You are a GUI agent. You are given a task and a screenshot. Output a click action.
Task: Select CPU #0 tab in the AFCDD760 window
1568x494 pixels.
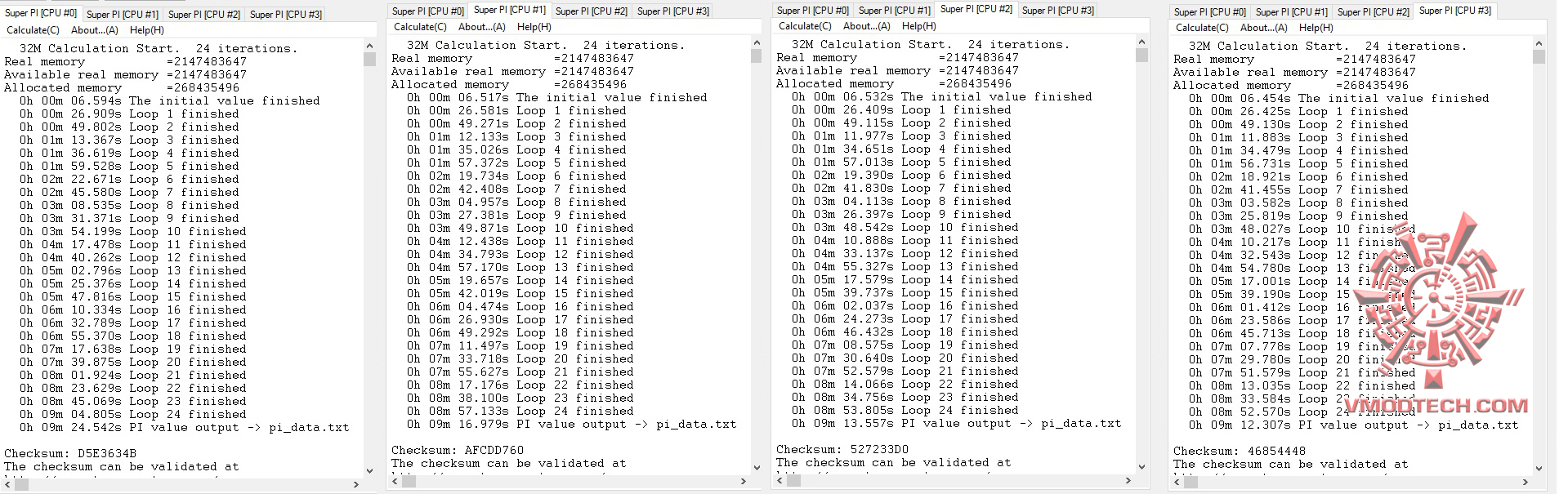point(427,11)
